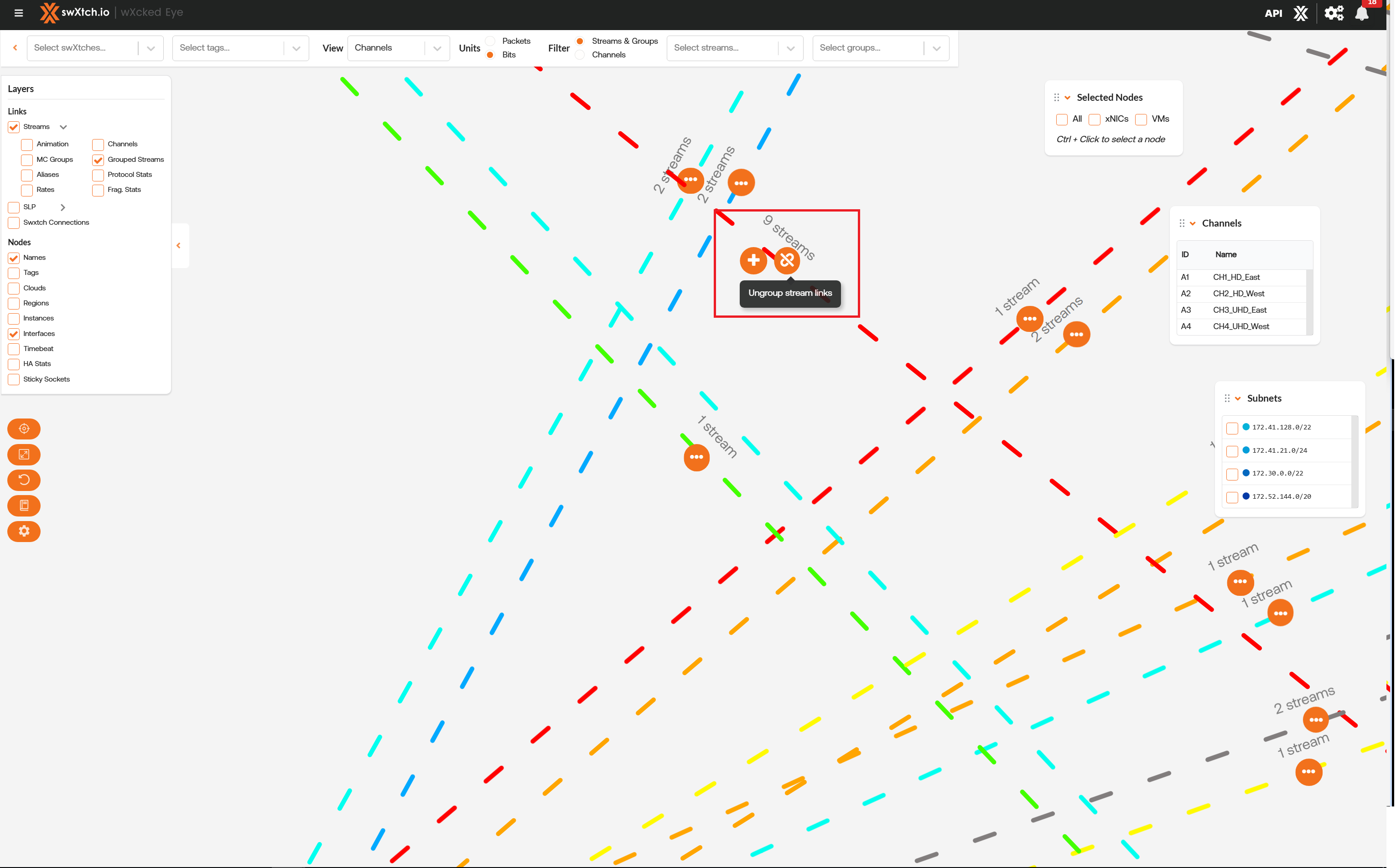Viewport: 1396px width, 868px height.
Task: Collapse the Subnets panel chevron
Action: tap(1237, 399)
